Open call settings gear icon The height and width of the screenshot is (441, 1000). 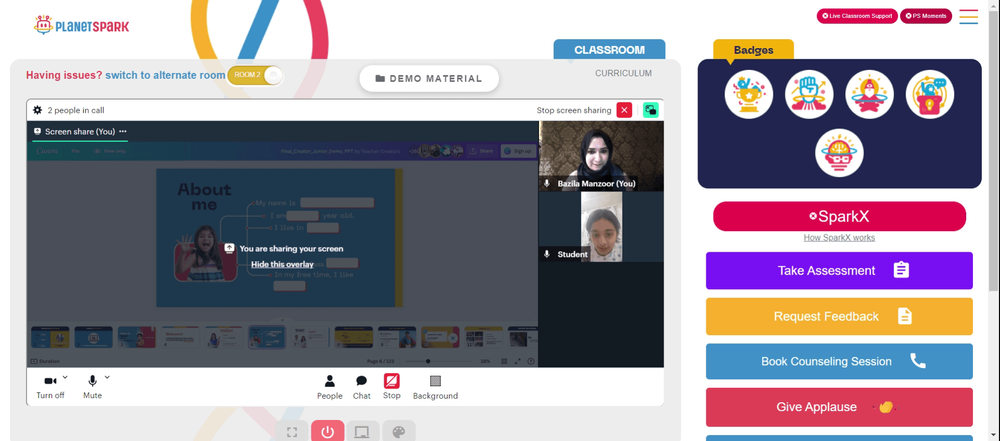click(x=38, y=110)
